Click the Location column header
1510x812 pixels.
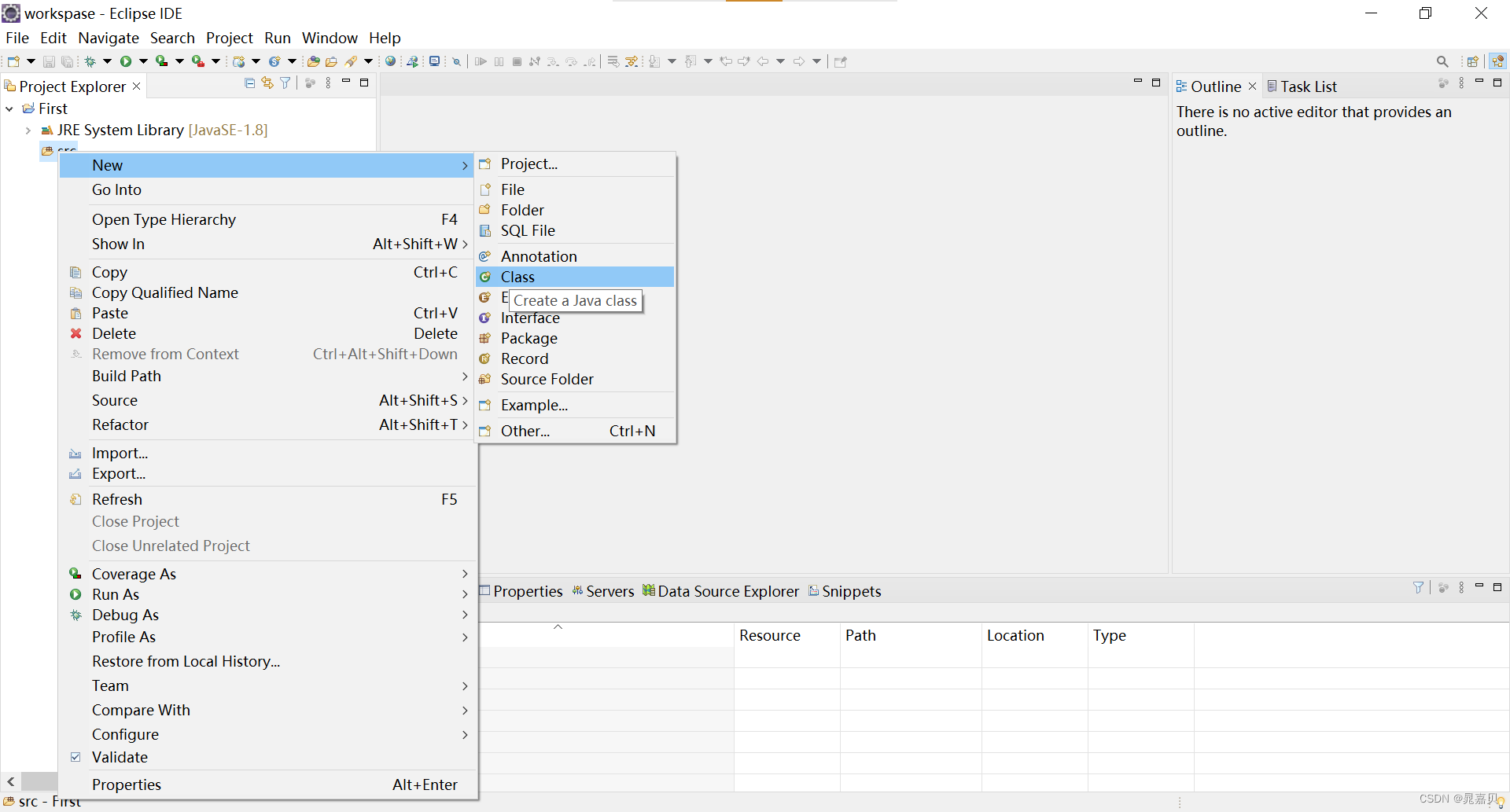[1034, 635]
